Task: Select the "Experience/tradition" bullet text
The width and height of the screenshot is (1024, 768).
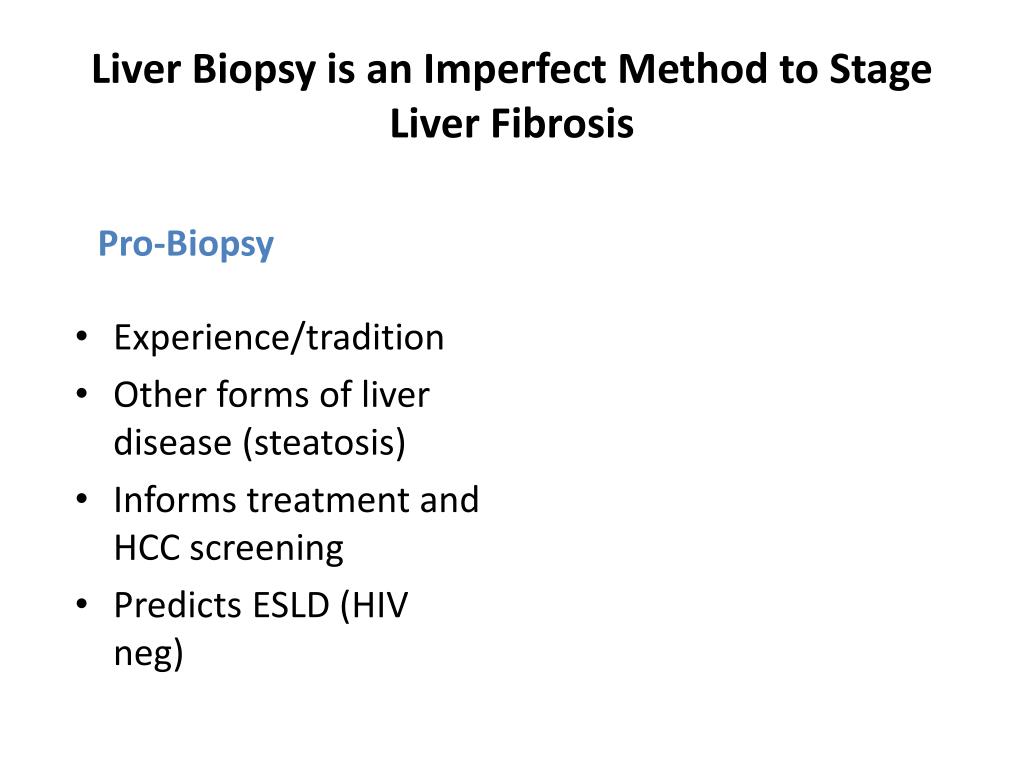Action: click(x=278, y=338)
